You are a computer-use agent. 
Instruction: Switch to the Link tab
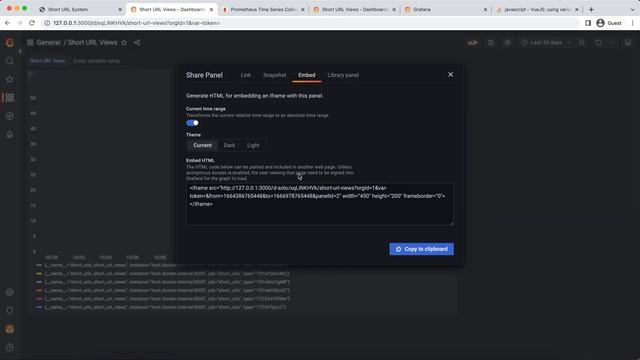click(x=246, y=75)
